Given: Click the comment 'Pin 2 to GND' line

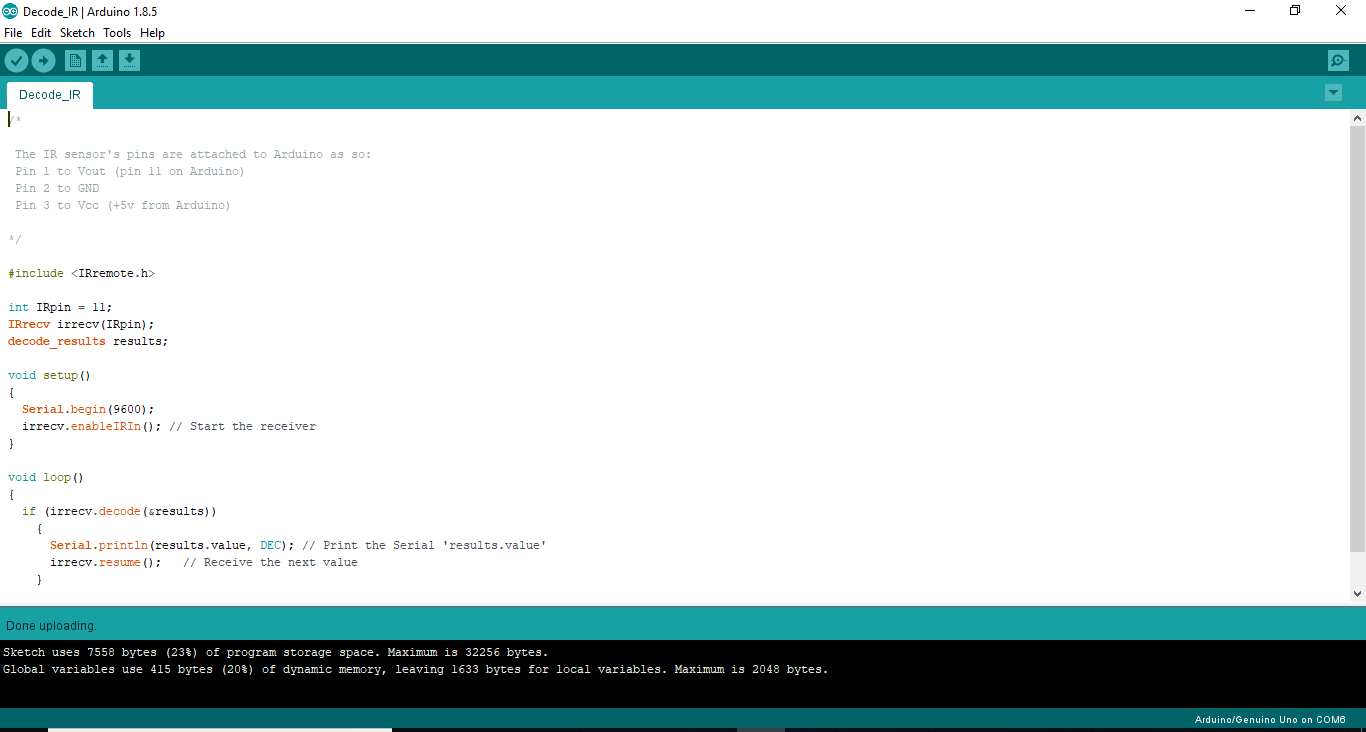Looking at the screenshot, I should (x=57, y=188).
